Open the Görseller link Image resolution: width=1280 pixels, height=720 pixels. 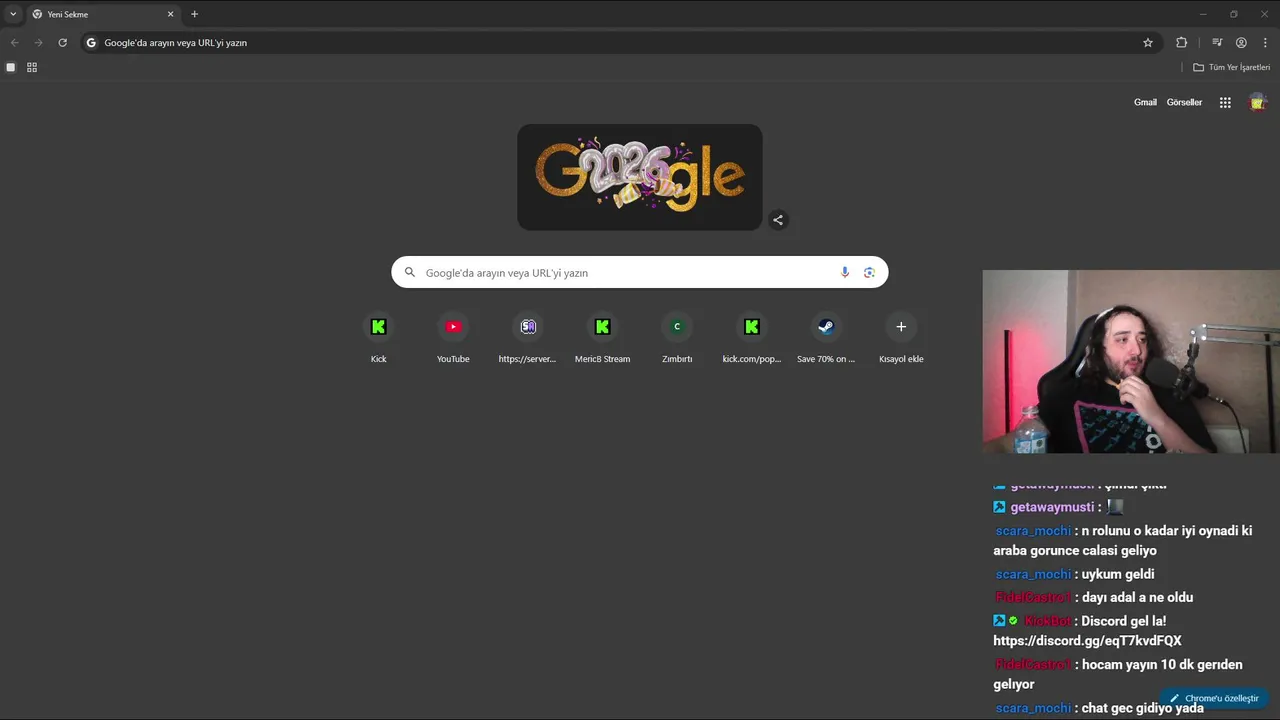pos(1184,102)
